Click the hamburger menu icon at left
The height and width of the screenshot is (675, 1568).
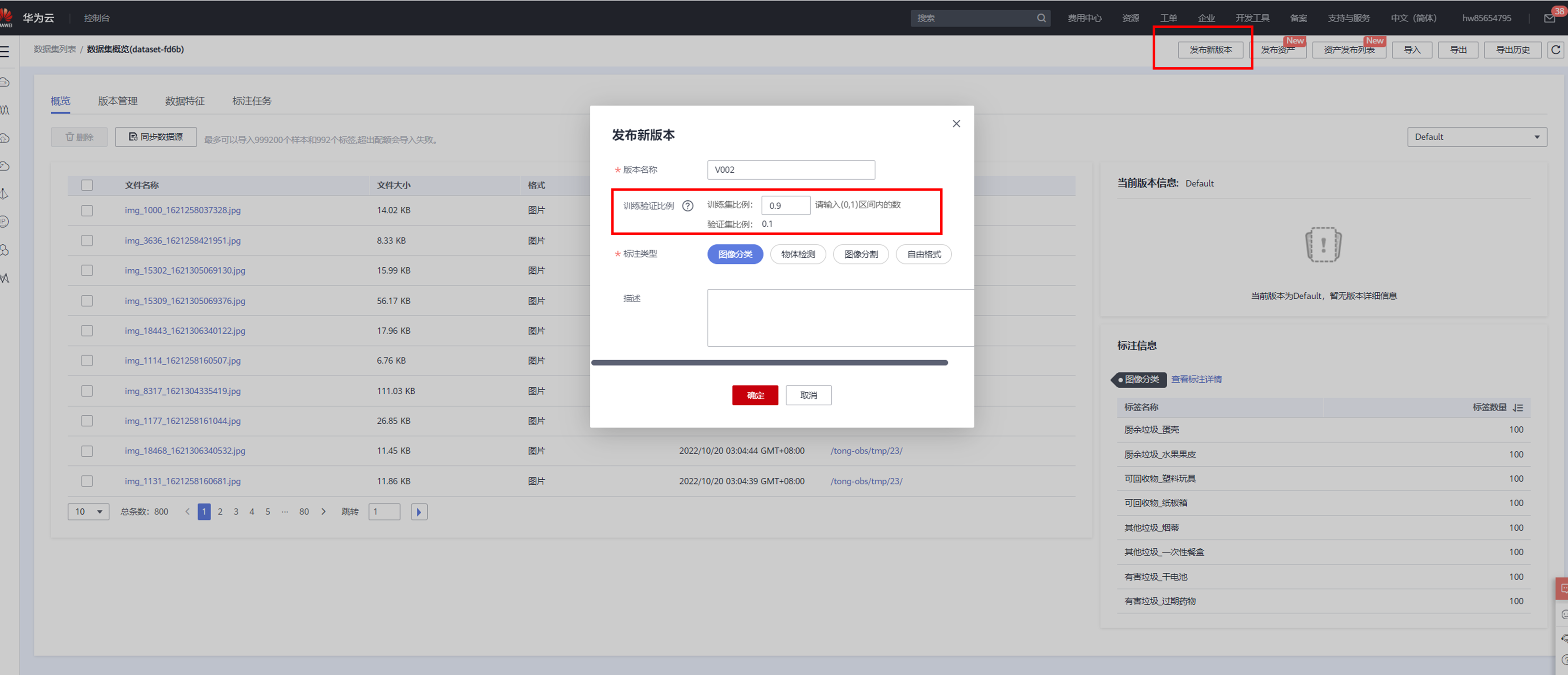[x=5, y=51]
